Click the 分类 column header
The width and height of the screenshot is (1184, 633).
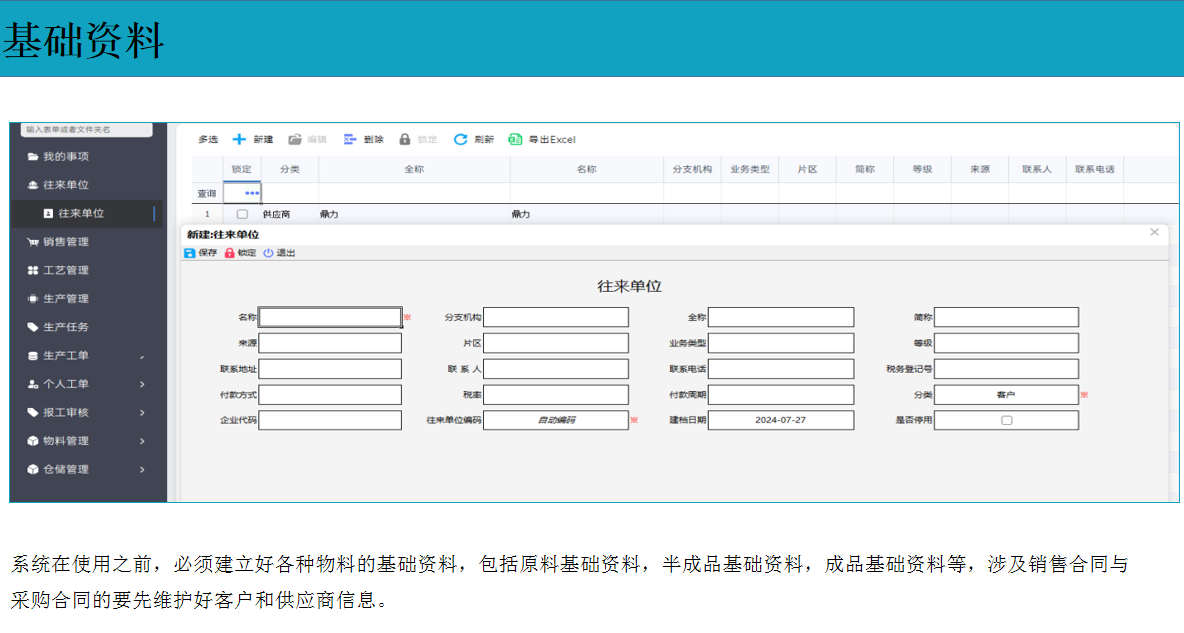pos(289,169)
